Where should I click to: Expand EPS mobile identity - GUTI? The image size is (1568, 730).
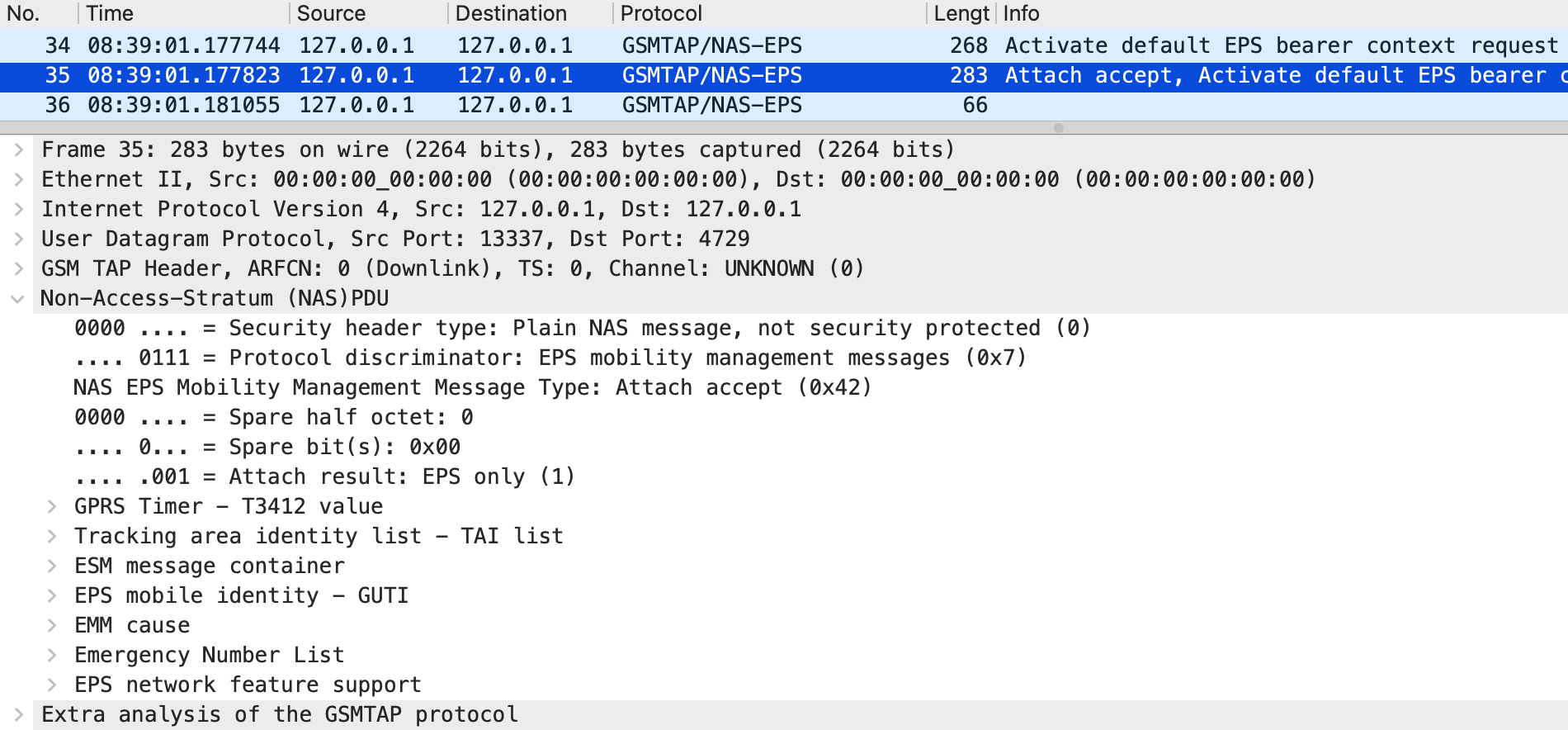(52, 595)
